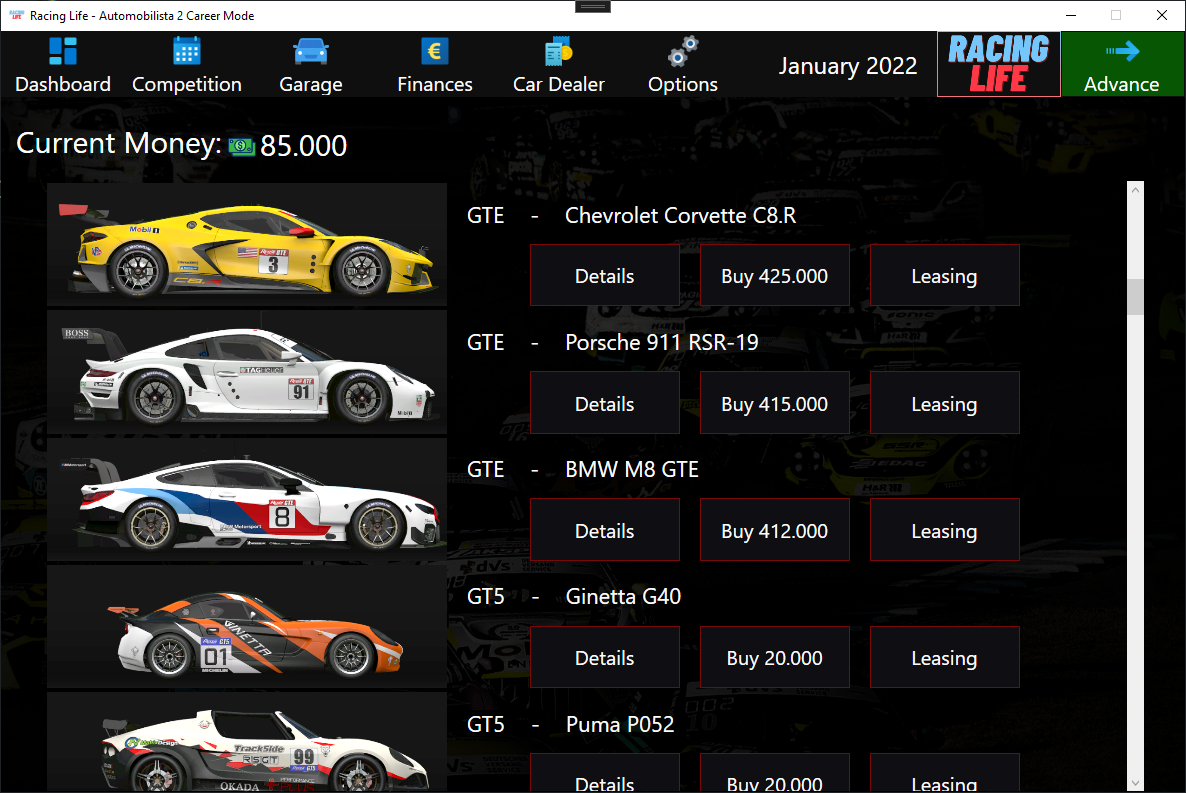
Task: Click the app icon in title bar
Action: coord(16,15)
